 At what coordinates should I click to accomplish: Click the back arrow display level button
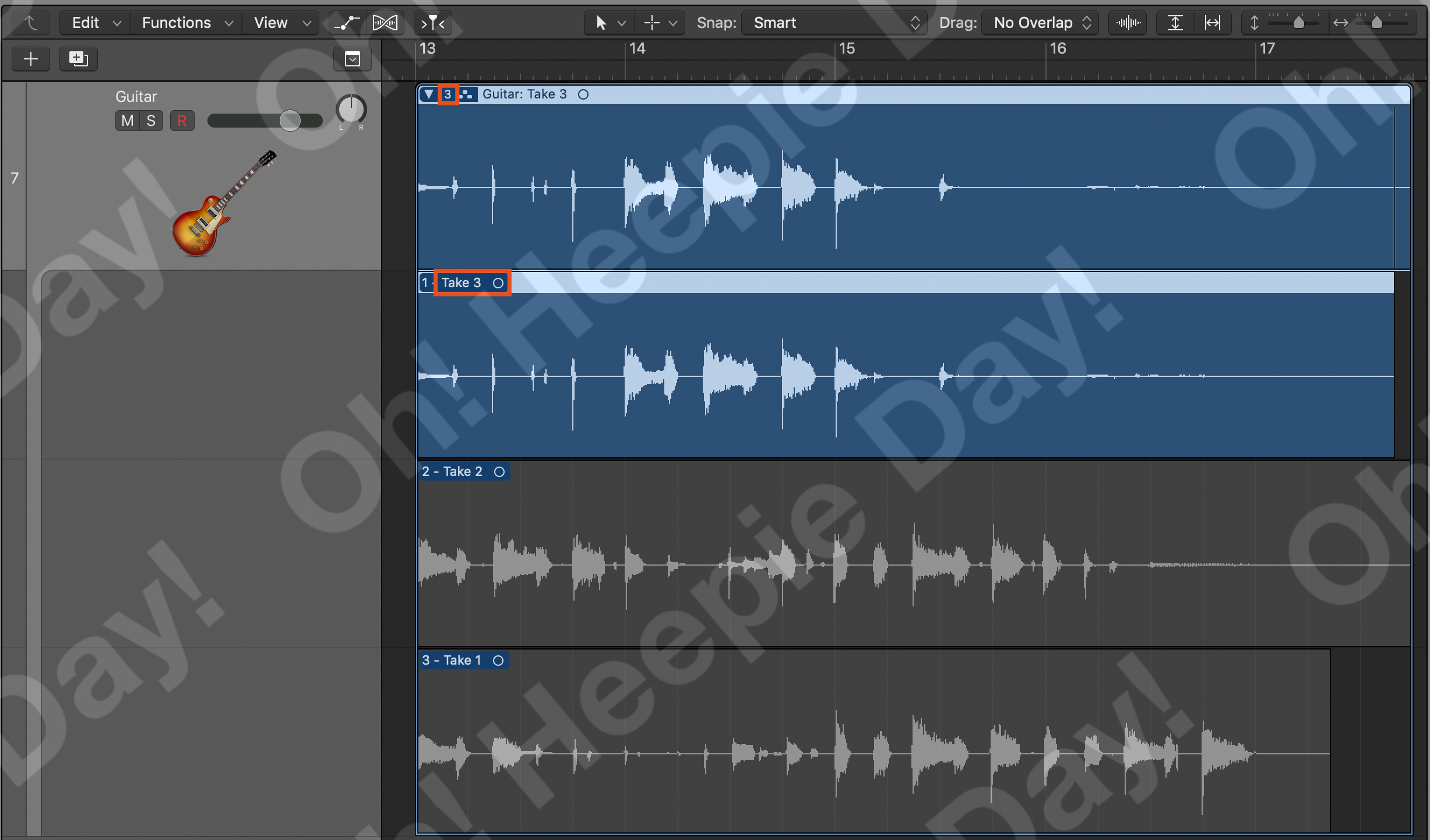tap(31, 23)
